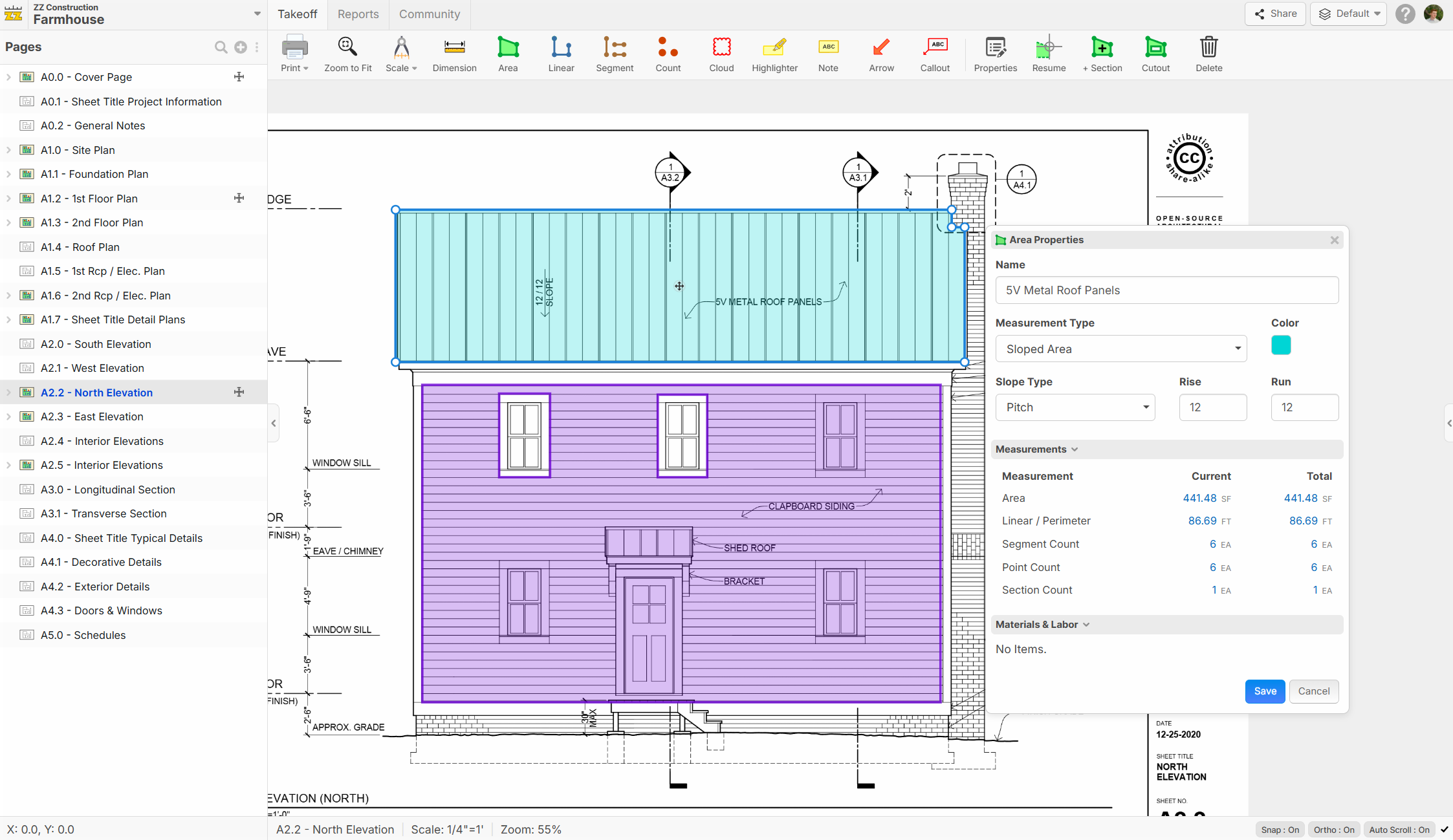This screenshot has width=1453, height=840.
Task: Click the Name input field
Action: (x=1166, y=290)
